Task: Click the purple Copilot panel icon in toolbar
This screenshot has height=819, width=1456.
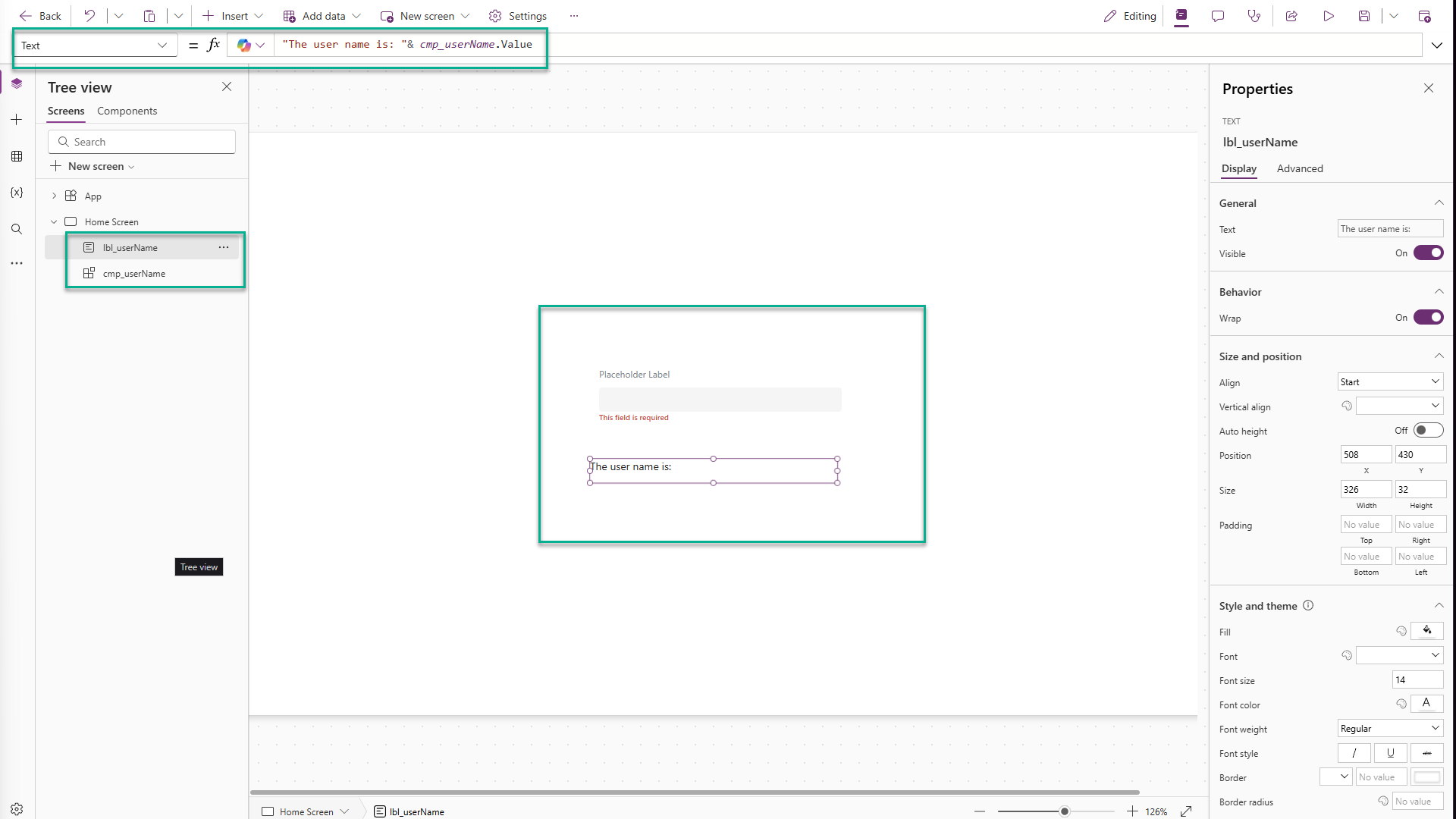Action: tap(1181, 16)
